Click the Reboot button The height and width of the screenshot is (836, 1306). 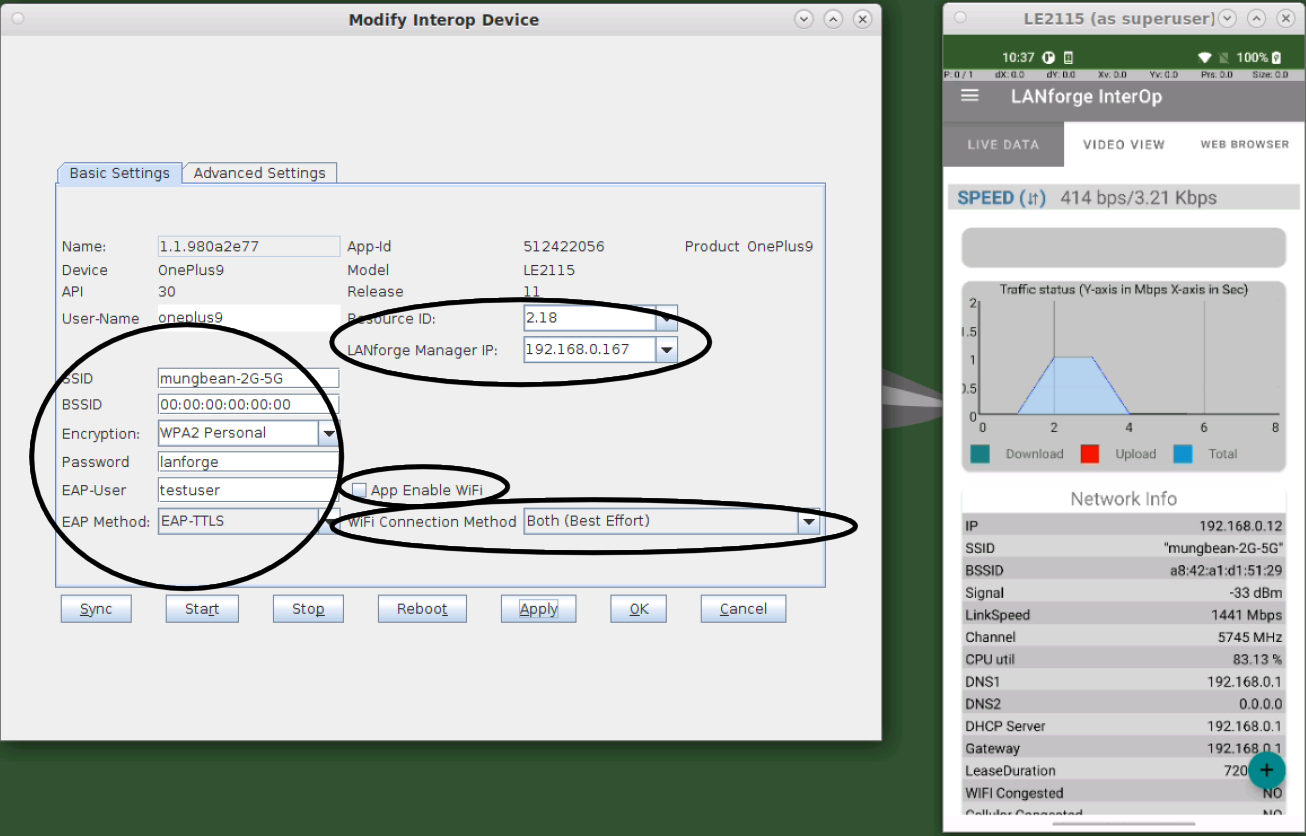(422, 609)
